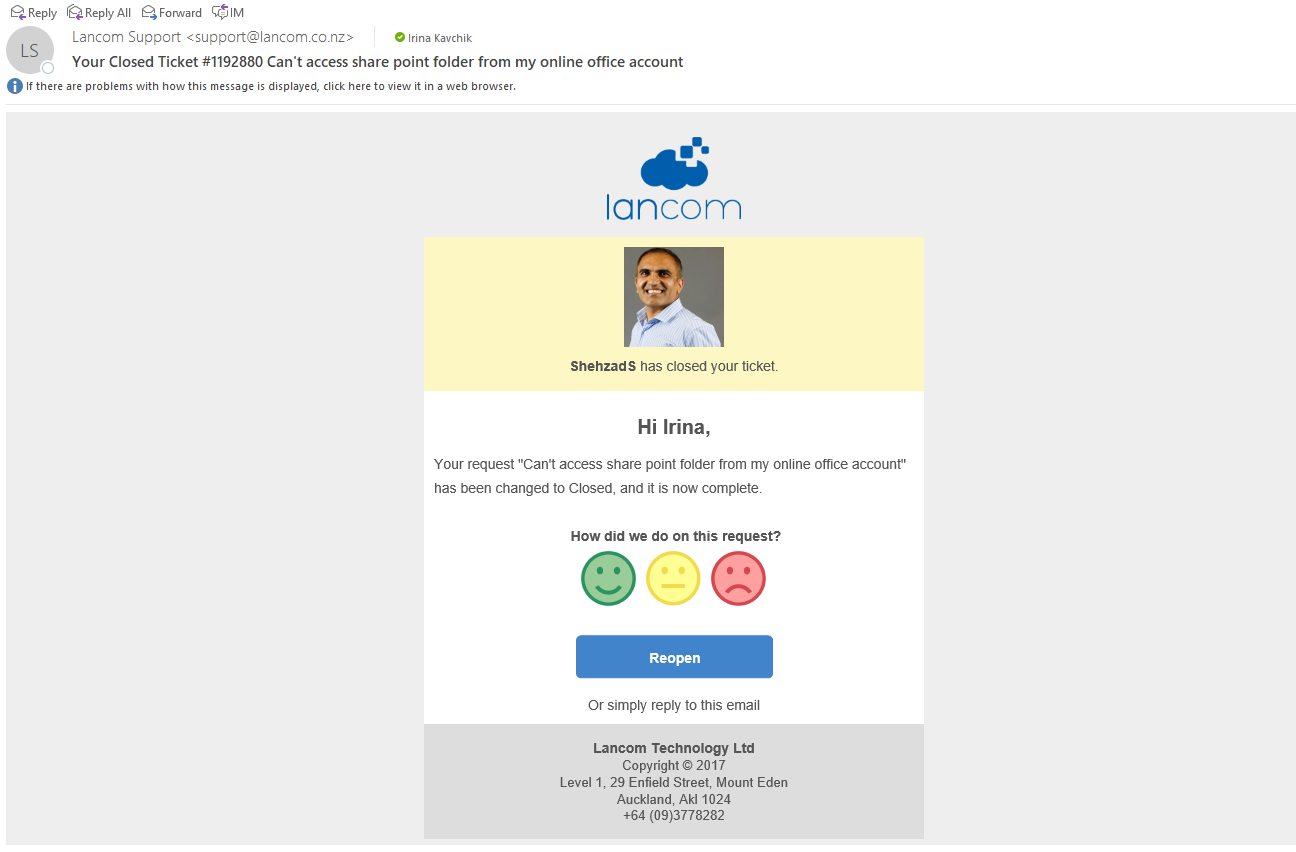
Task: Open the ShehzadS agent photo
Action: click(674, 297)
